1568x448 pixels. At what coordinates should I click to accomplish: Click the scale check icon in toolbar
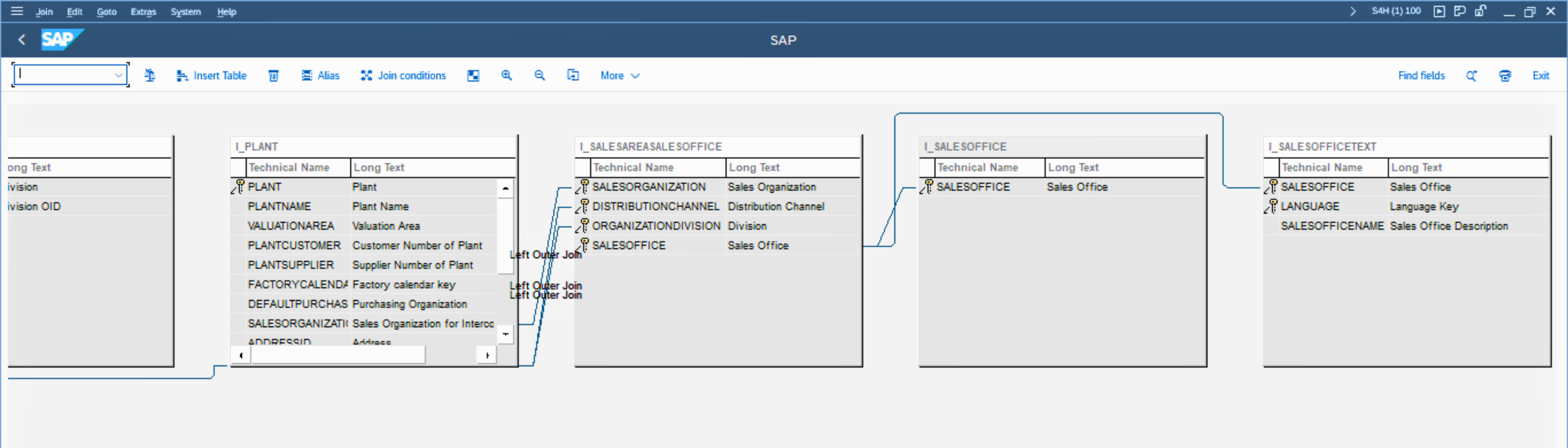(149, 75)
